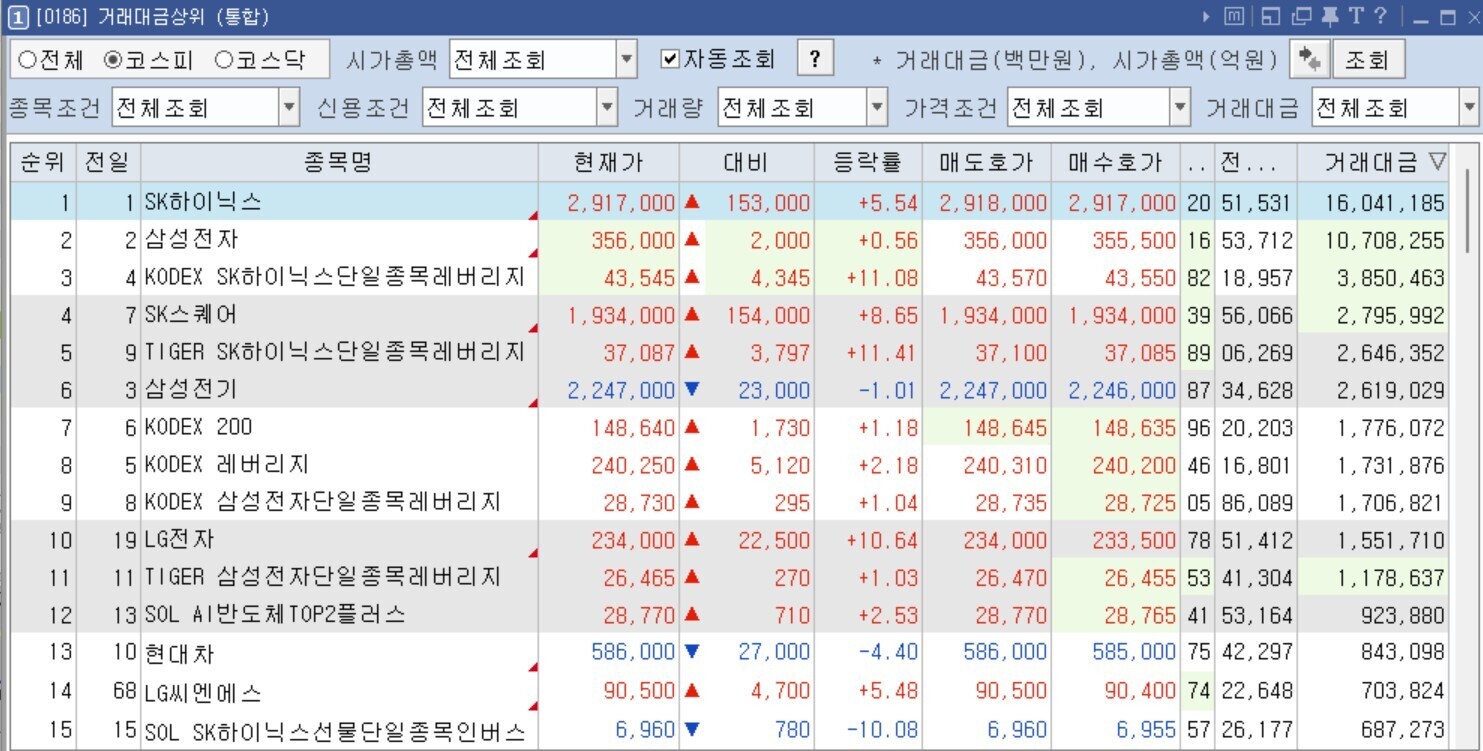Select KODEX SK하이닉스단일종목레버리지 row
This screenshot has width=1483, height=751.
tap(729, 277)
